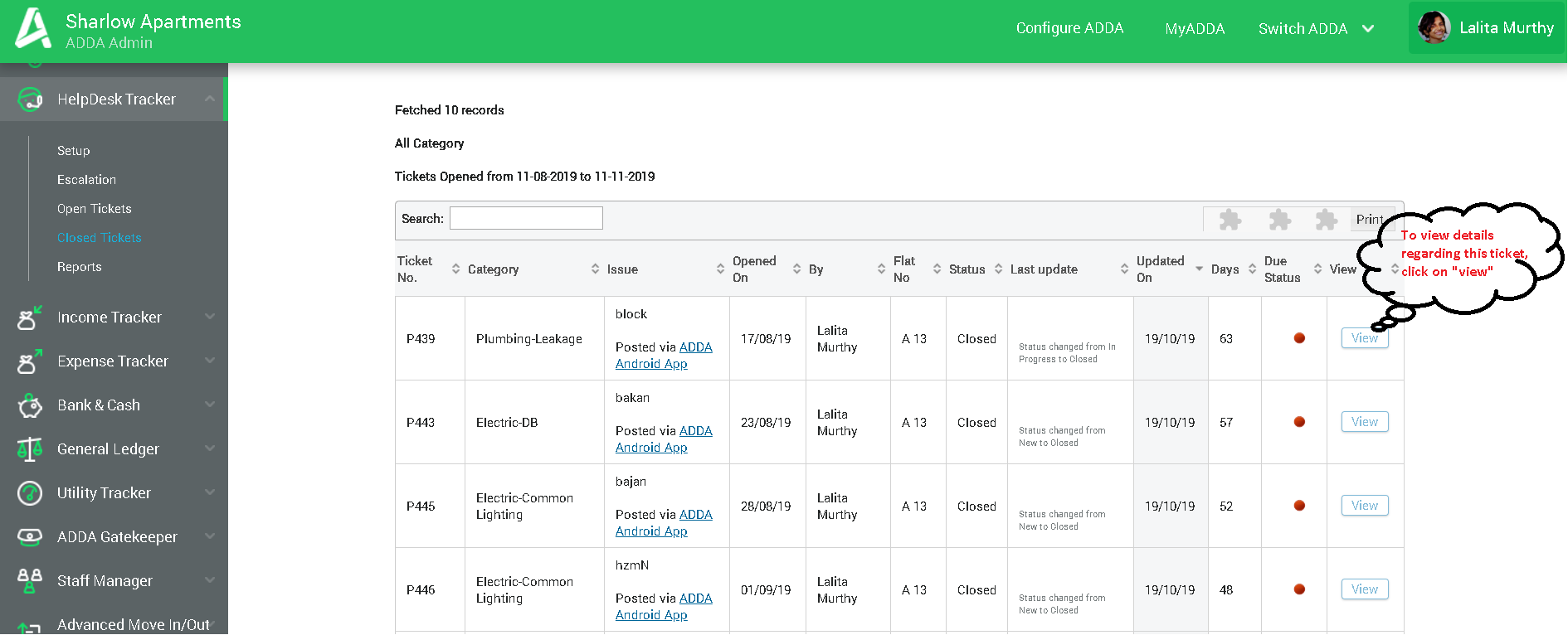Sort by the By column arrows
Image resolution: width=1568 pixels, height=635 pixels.
[881, 269]
